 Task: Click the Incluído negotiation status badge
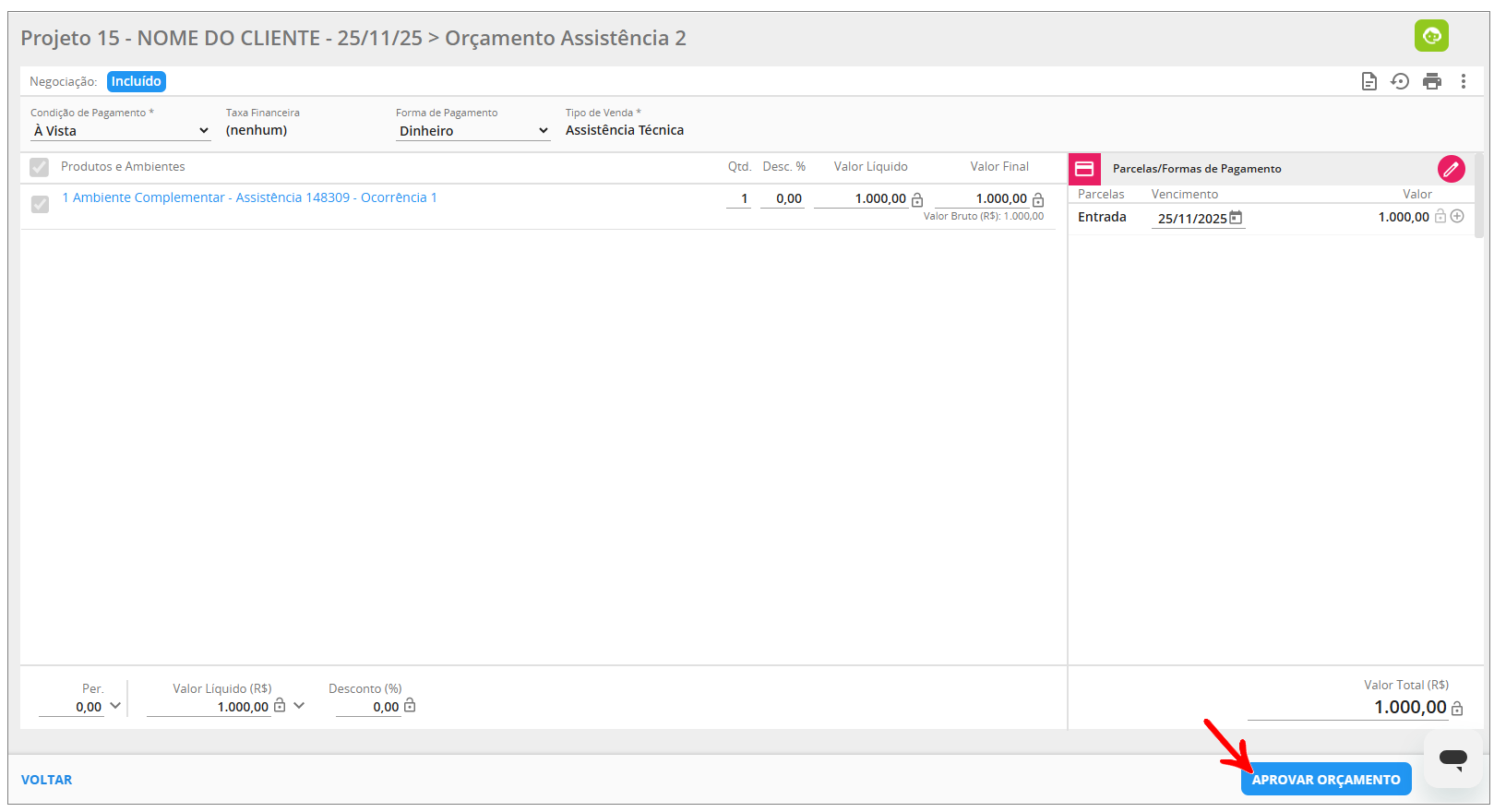(x=137, y=81)
